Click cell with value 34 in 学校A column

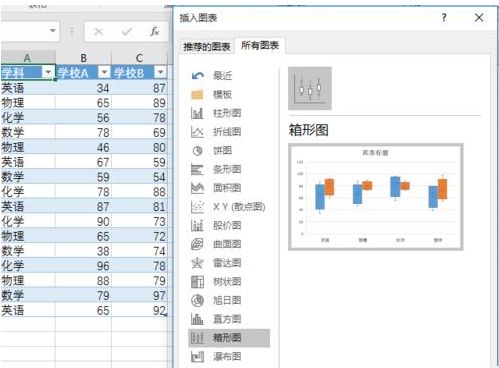pyautogui.click(x=83, y=88)
